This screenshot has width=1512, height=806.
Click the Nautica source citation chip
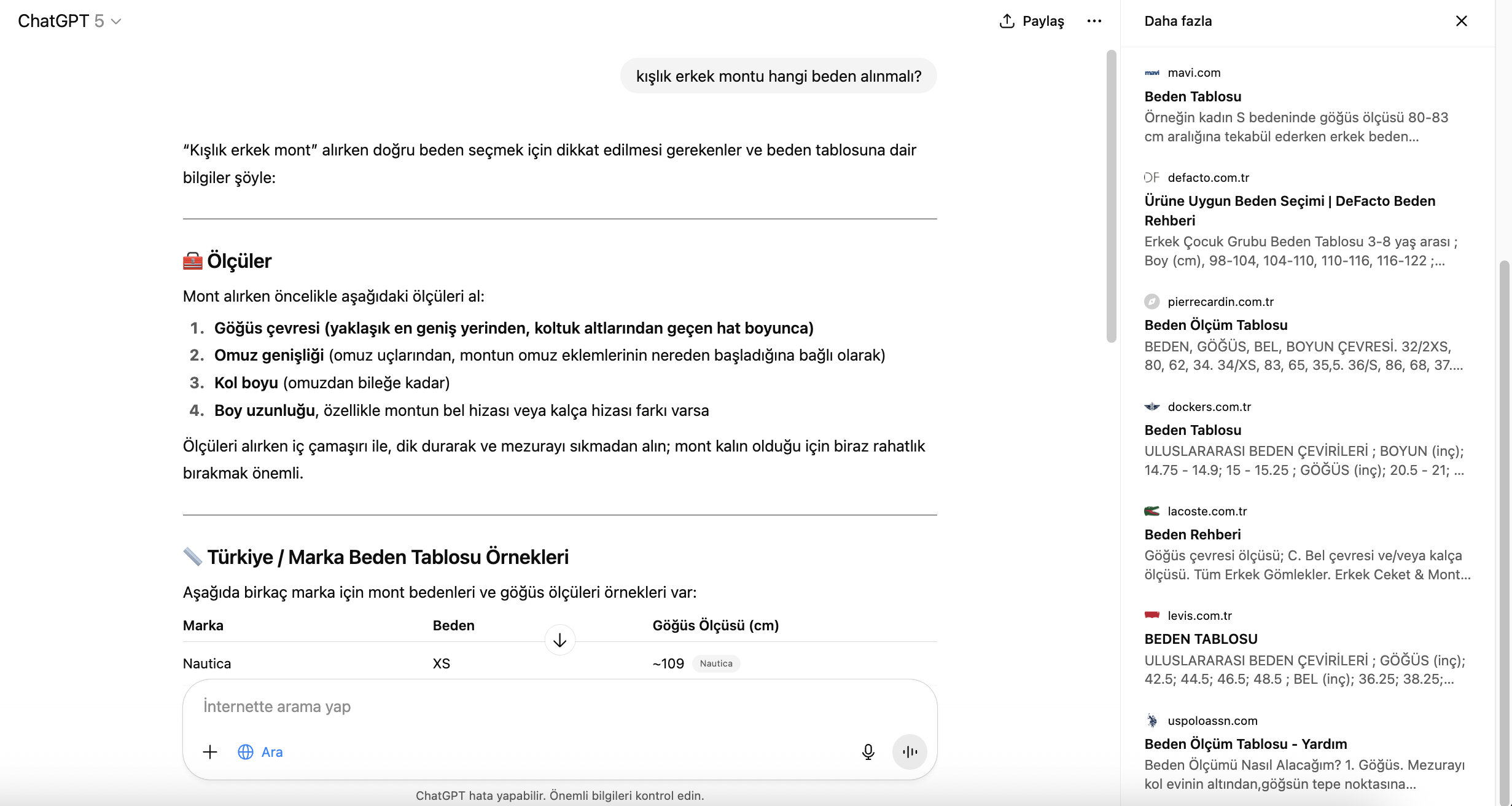click(x=716, y=663)
